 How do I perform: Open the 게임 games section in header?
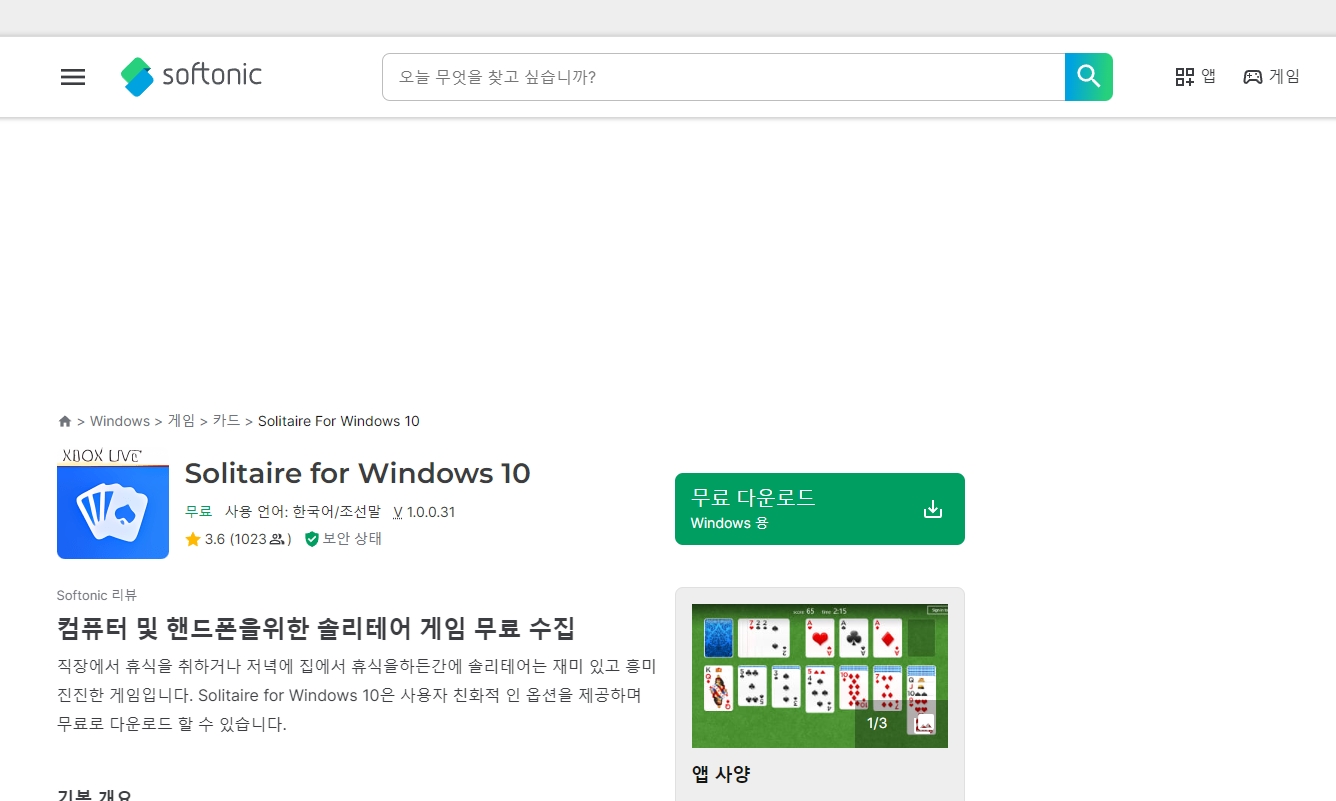click(1271, 76)
